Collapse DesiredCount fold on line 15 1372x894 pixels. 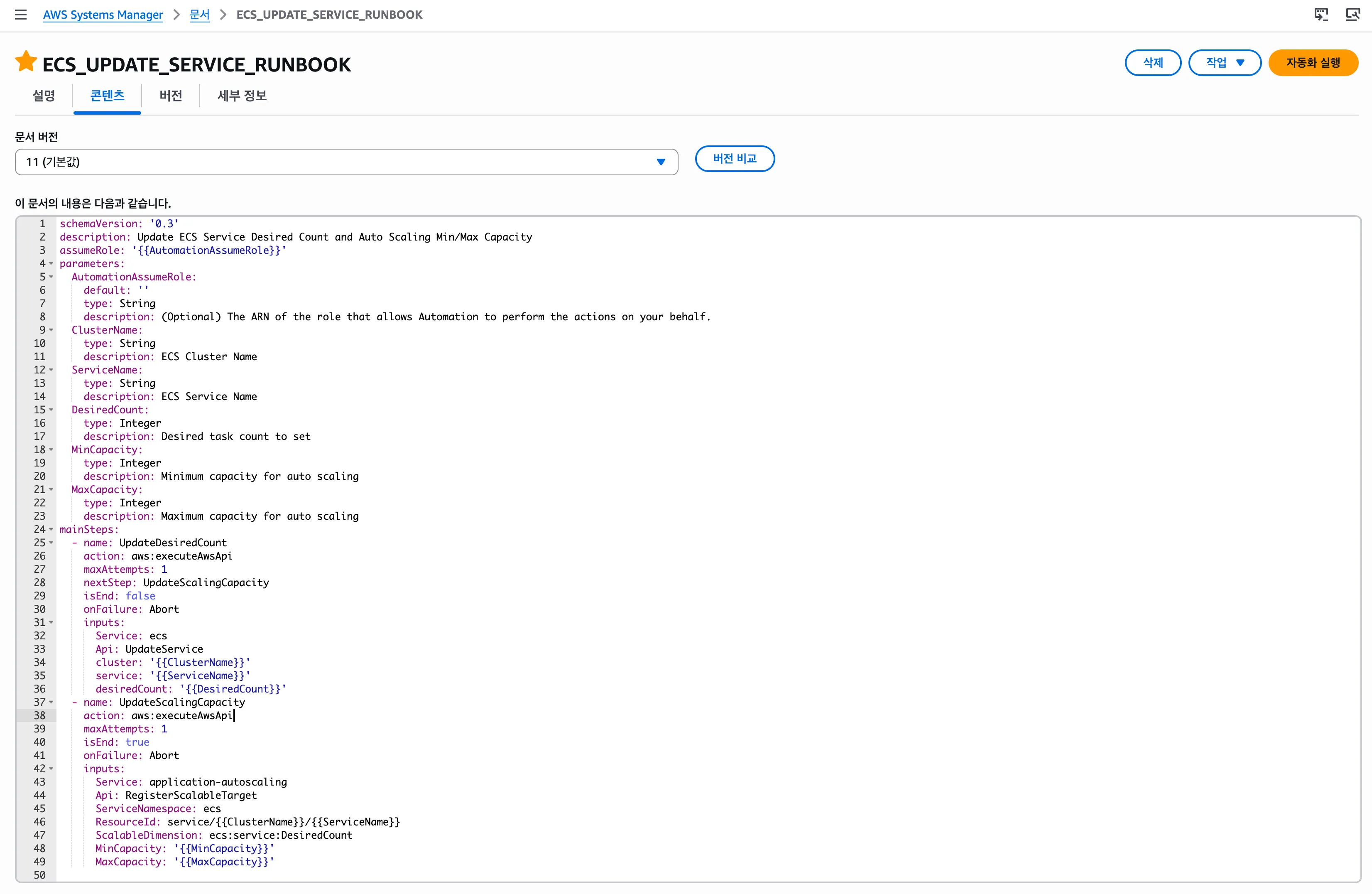51,410
